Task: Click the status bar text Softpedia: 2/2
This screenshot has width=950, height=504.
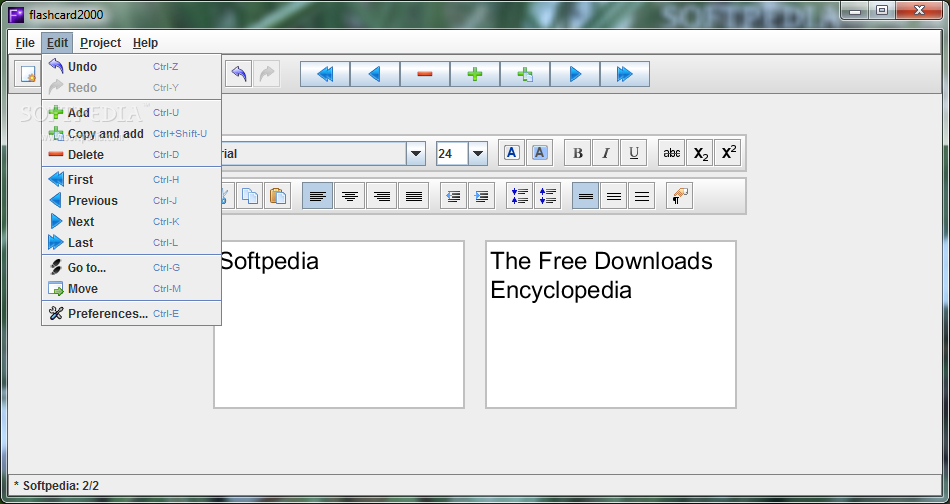Action: (61, 486)
